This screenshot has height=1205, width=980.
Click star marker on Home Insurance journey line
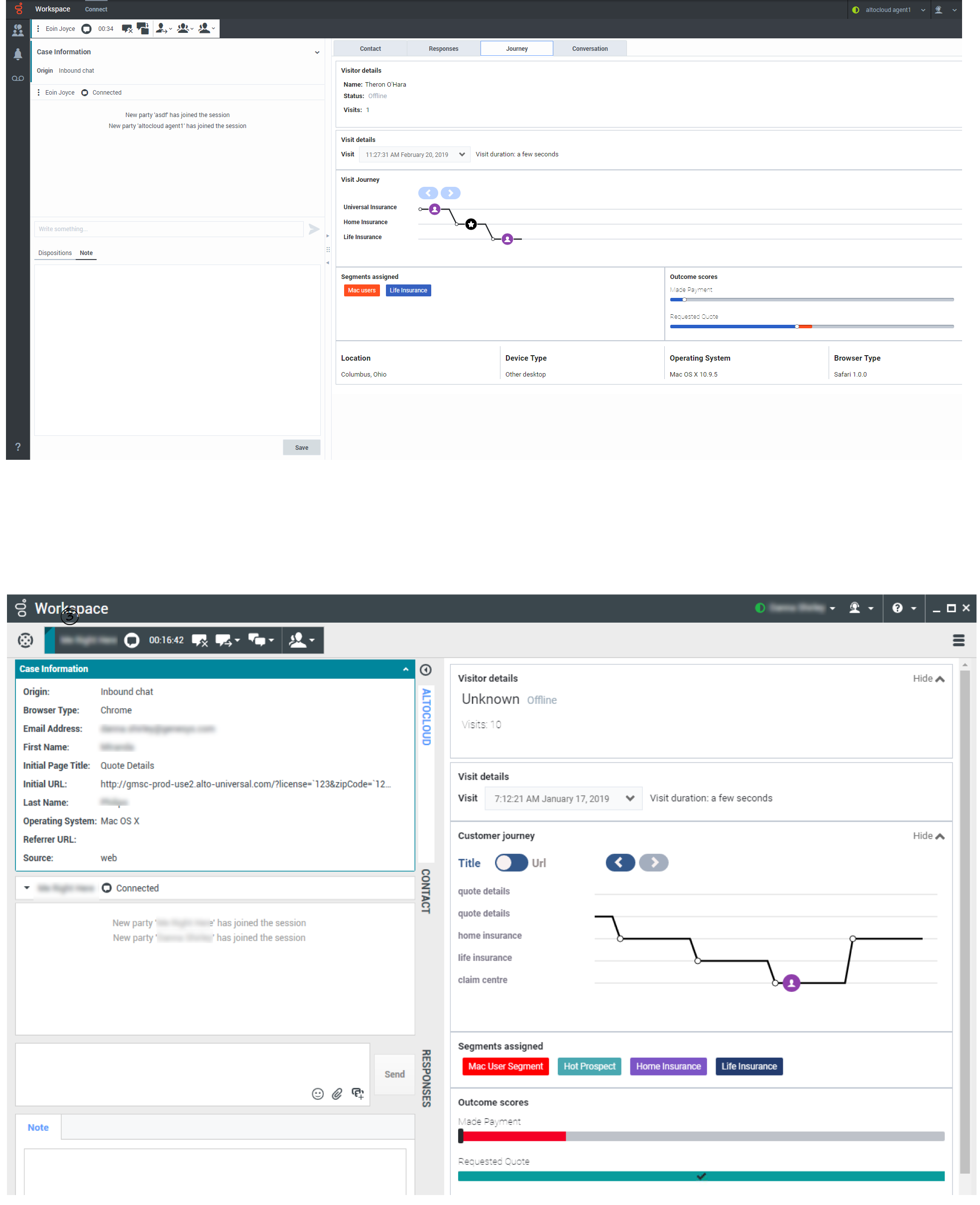pyautogui.click(x=471, y=224)
